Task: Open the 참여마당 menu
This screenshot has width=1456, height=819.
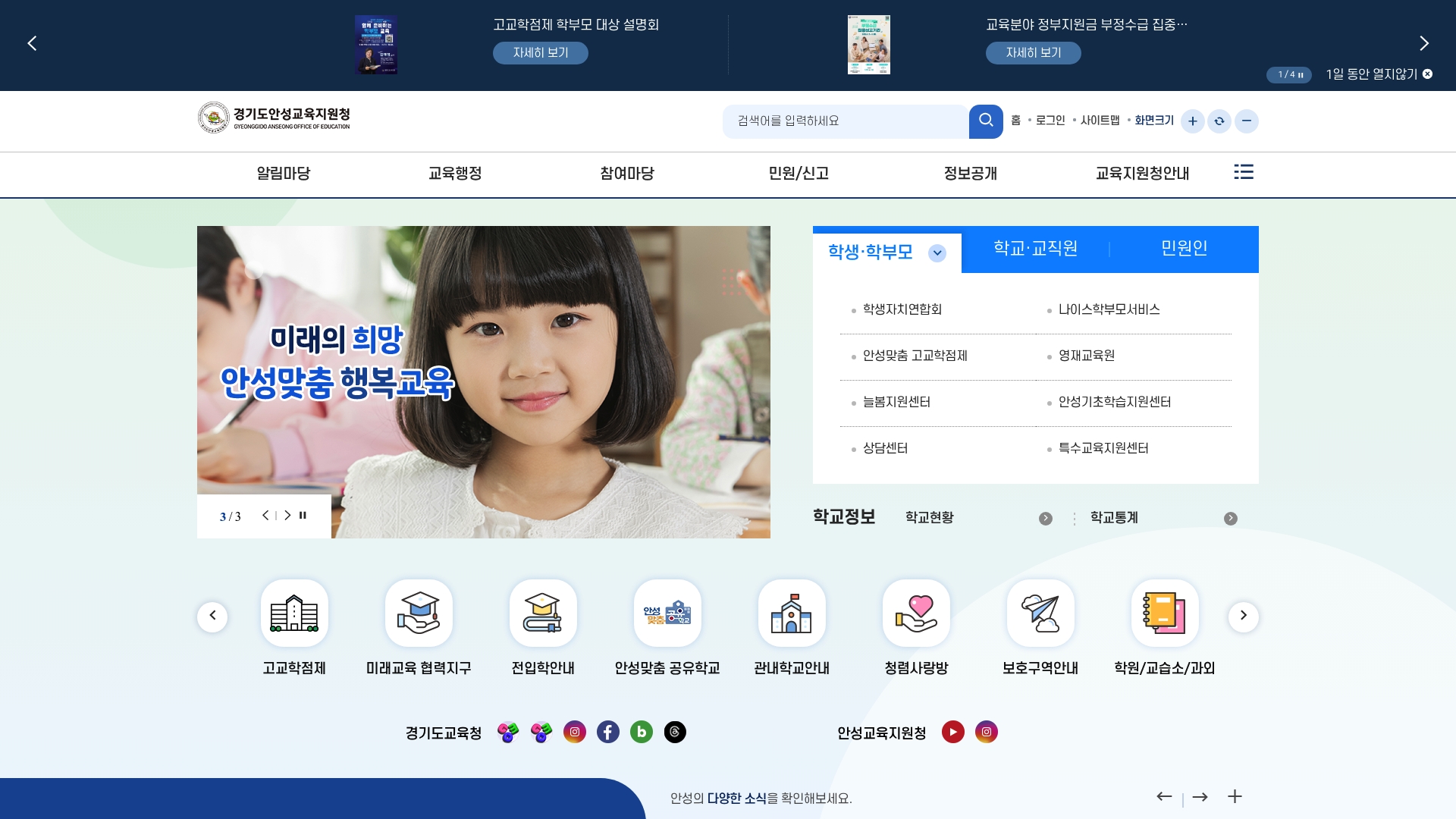Action: coord(627,174)
